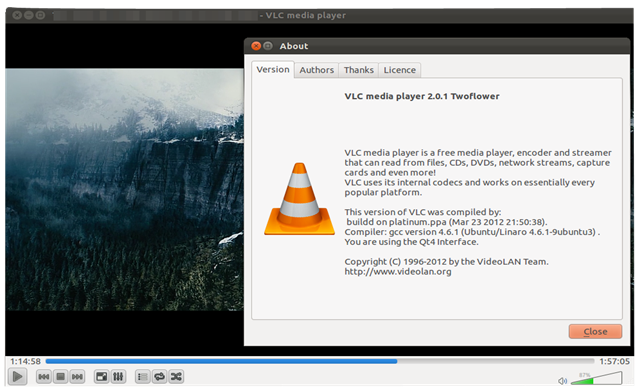Open extended settings equalizer icon
This screenshot has height=392, width=640.
point(118,376)
